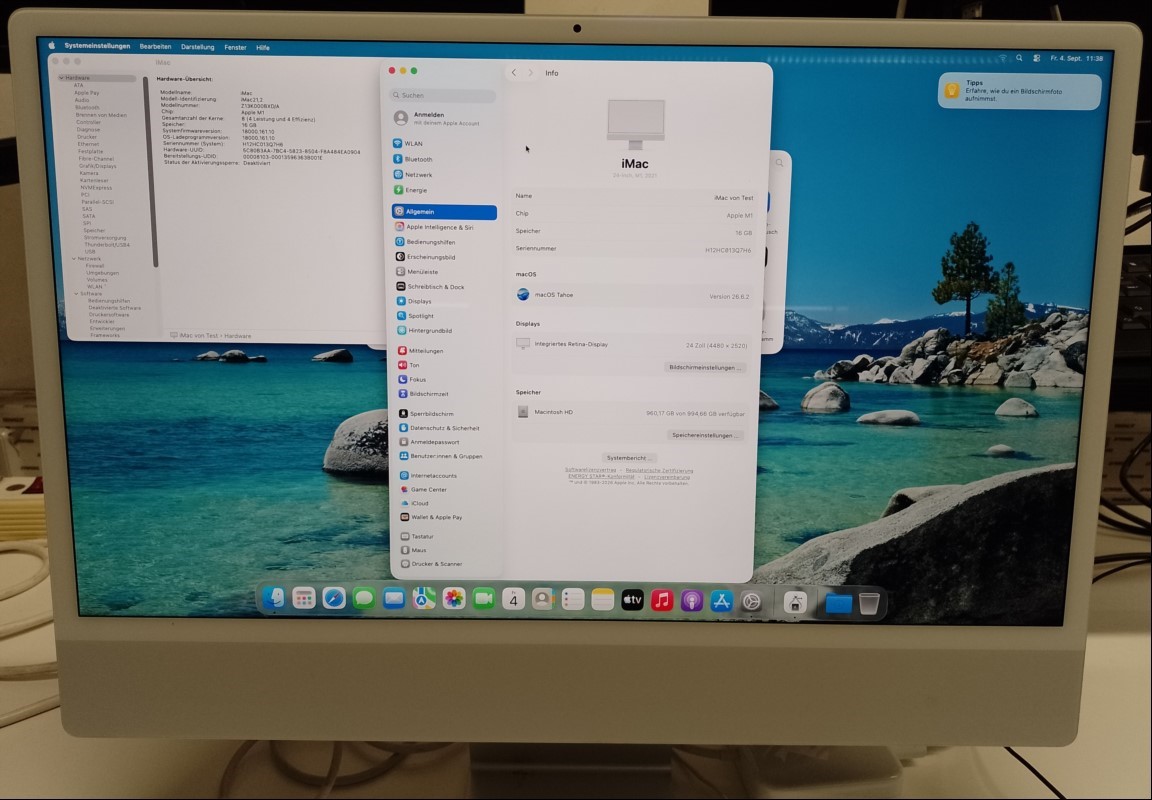Open the Systemeinstellungen app menu
The width and height of the screenshot is (1152, 800).
tap(97, 46)
